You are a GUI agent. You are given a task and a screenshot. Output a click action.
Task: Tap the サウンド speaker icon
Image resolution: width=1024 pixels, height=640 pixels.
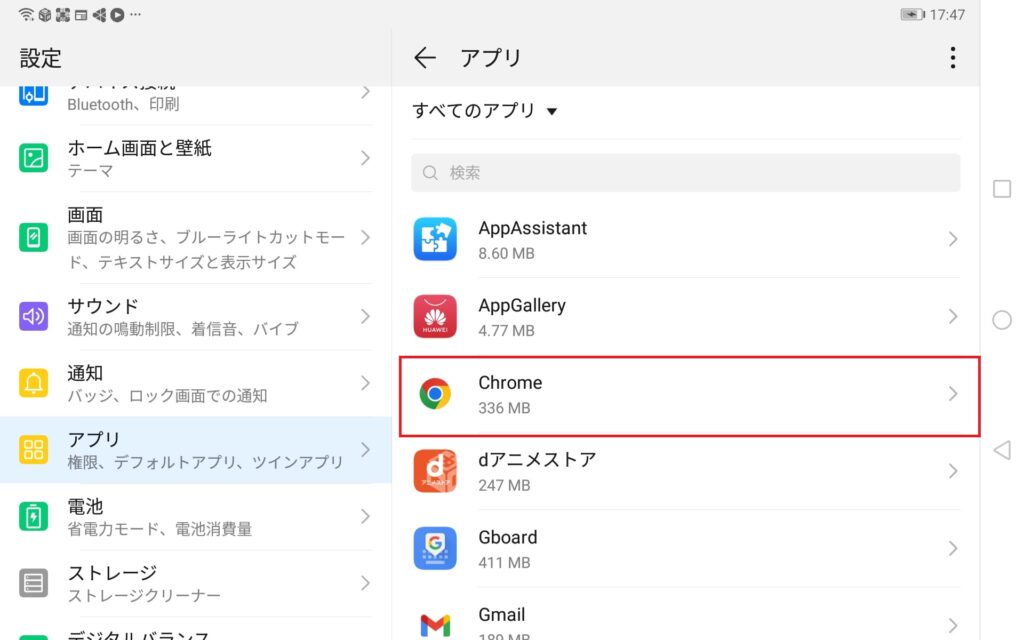[33, 317]
